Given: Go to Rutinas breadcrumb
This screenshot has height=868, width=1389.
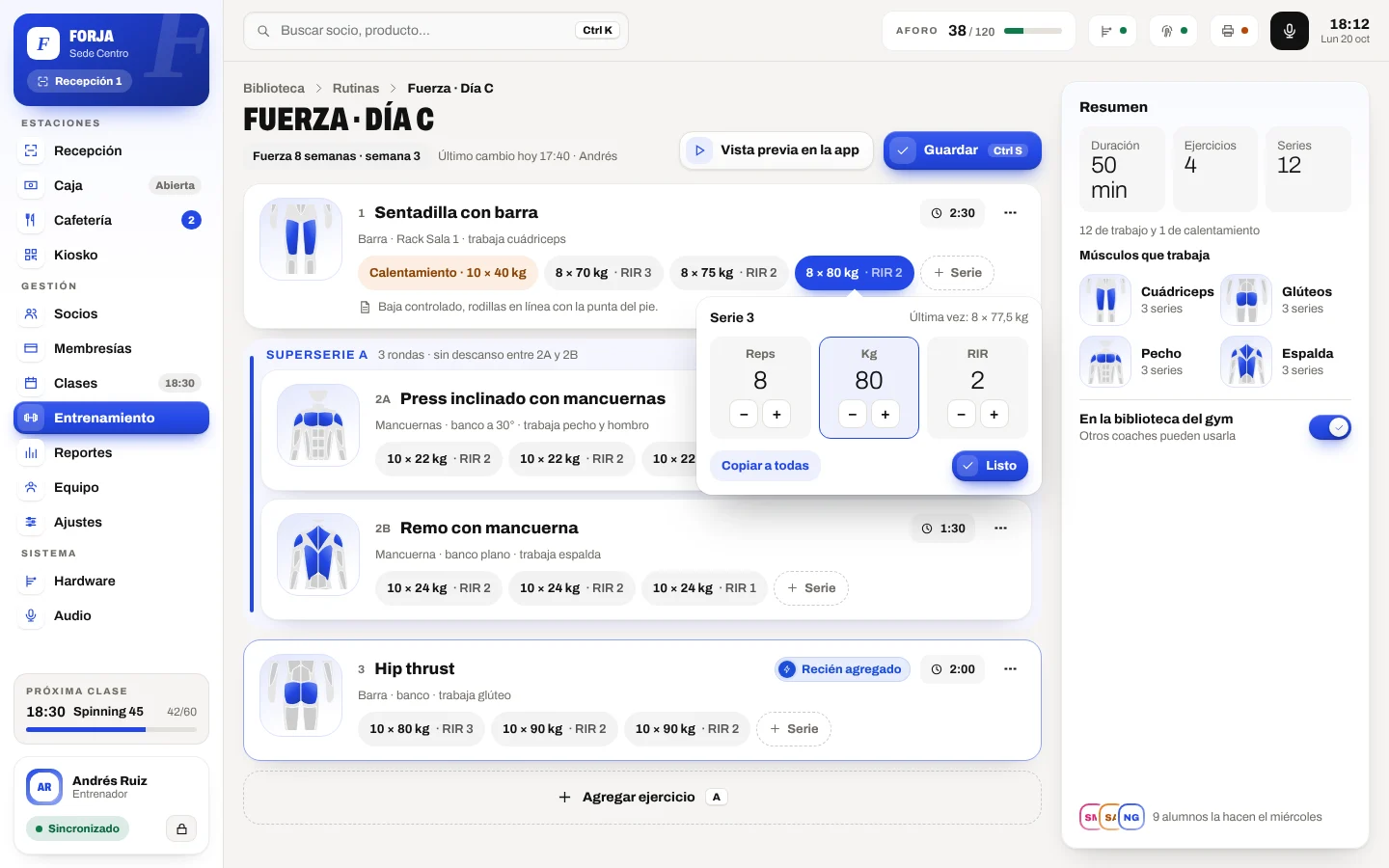Looking at the screenshot, I should click(x=356, y=88).
